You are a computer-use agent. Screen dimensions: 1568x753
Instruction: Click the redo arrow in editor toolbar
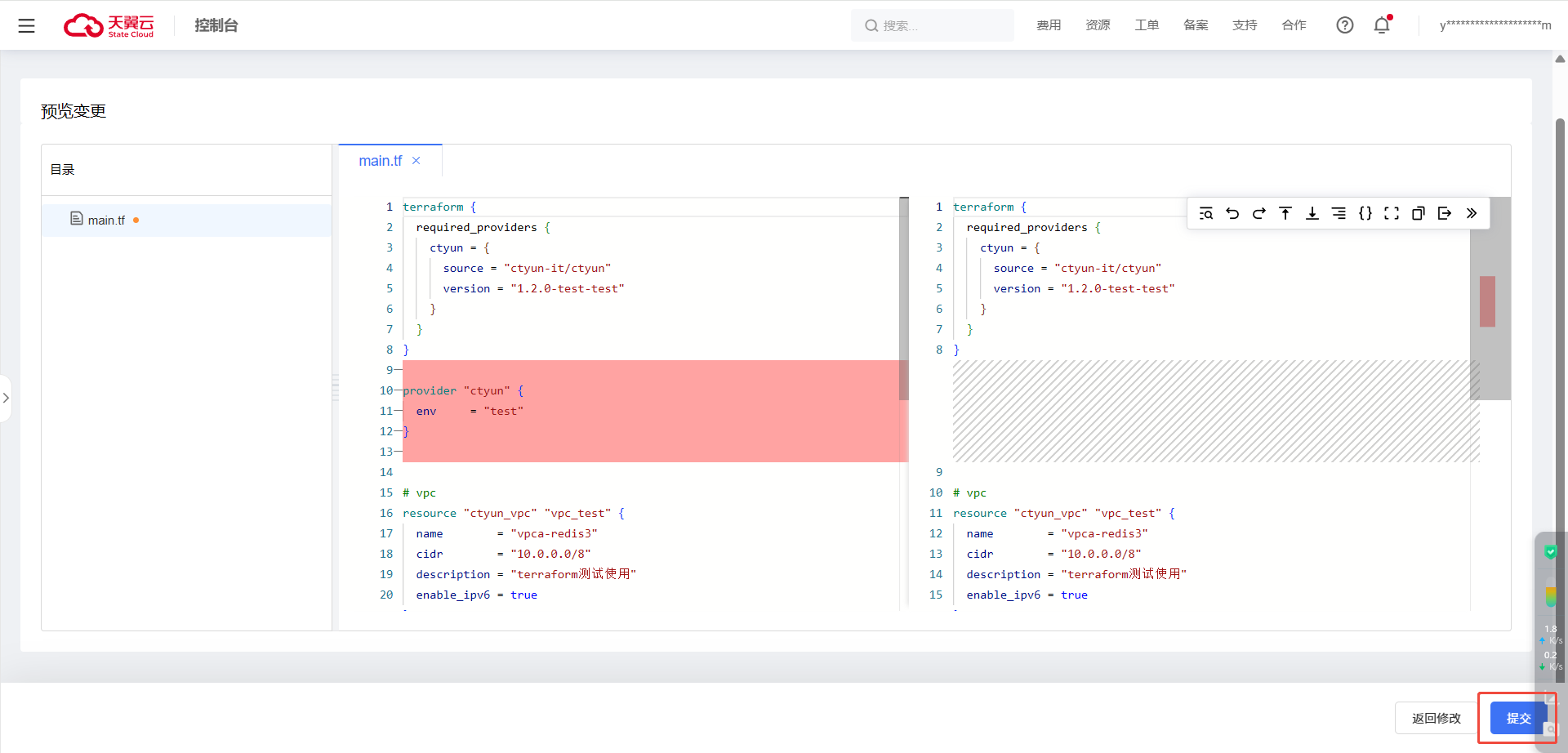tap(1258, 214)
